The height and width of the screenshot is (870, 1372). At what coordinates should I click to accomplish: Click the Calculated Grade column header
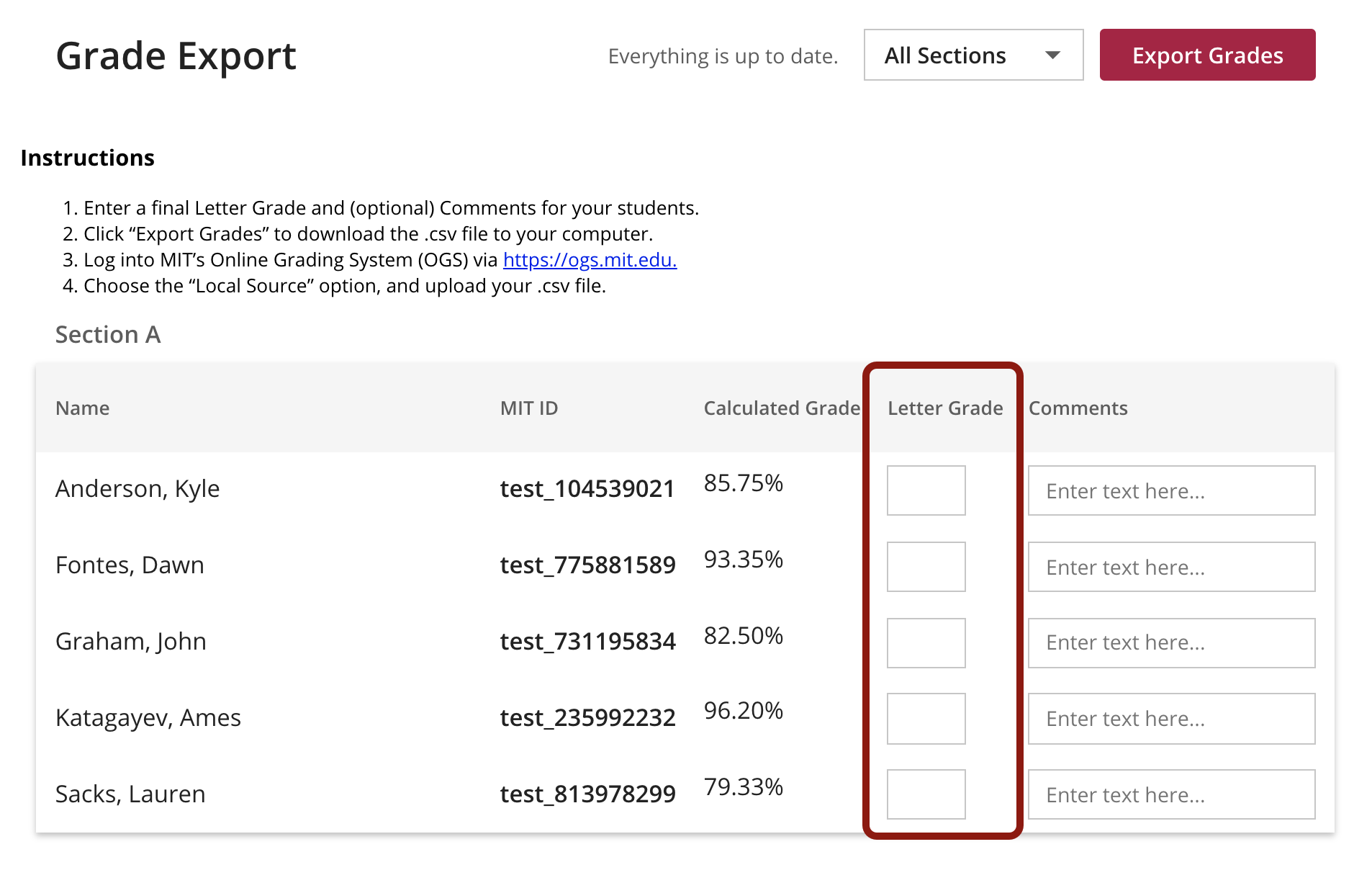tap(782, 408)
